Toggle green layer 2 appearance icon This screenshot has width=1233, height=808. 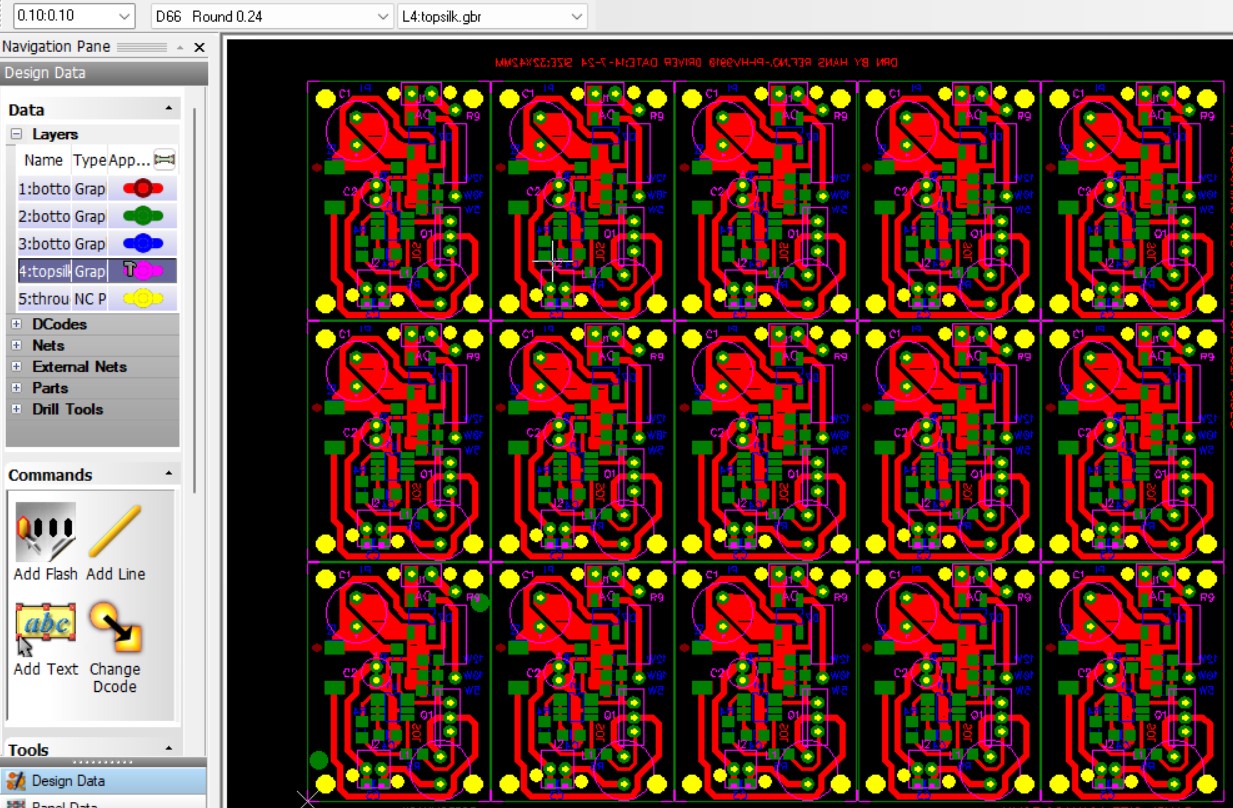click(x=142, y=216)
